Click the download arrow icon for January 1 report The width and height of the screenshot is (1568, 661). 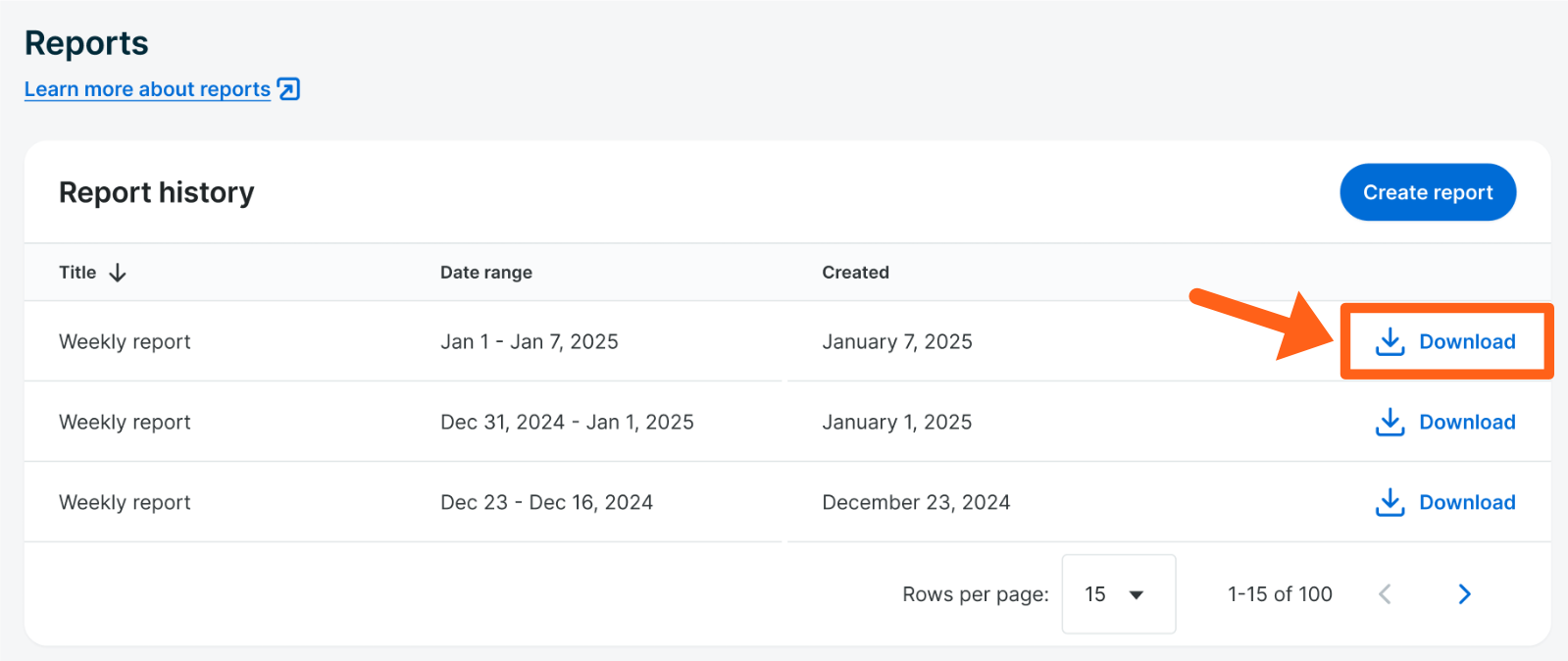coord(1390,422)
